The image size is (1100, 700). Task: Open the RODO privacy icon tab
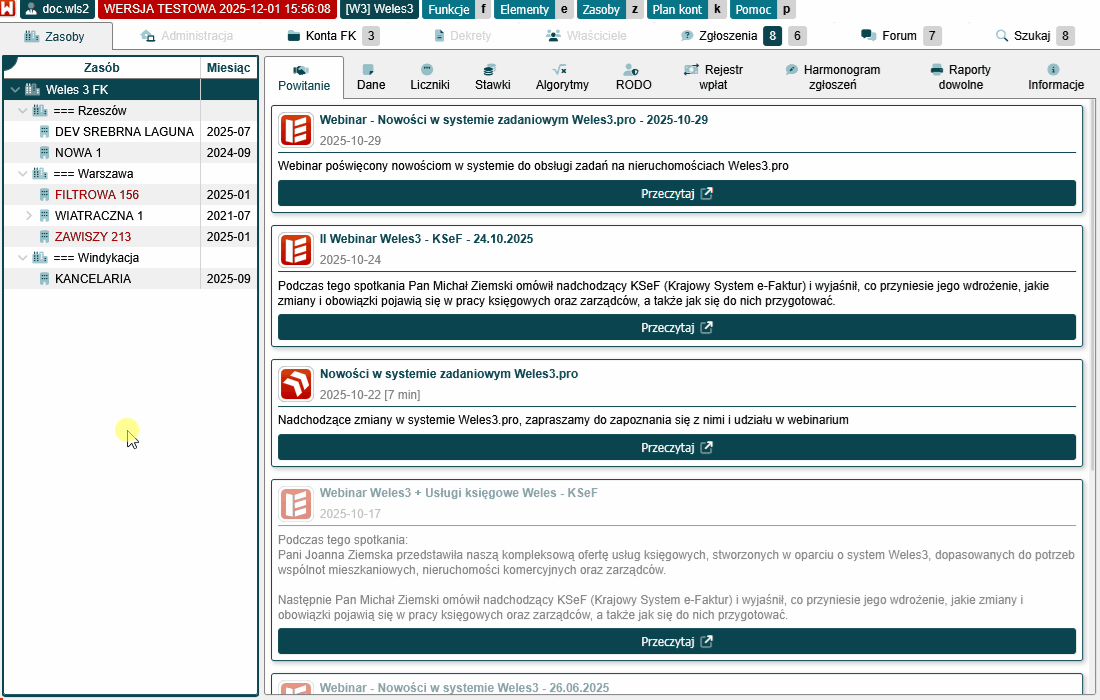[633, 77]
